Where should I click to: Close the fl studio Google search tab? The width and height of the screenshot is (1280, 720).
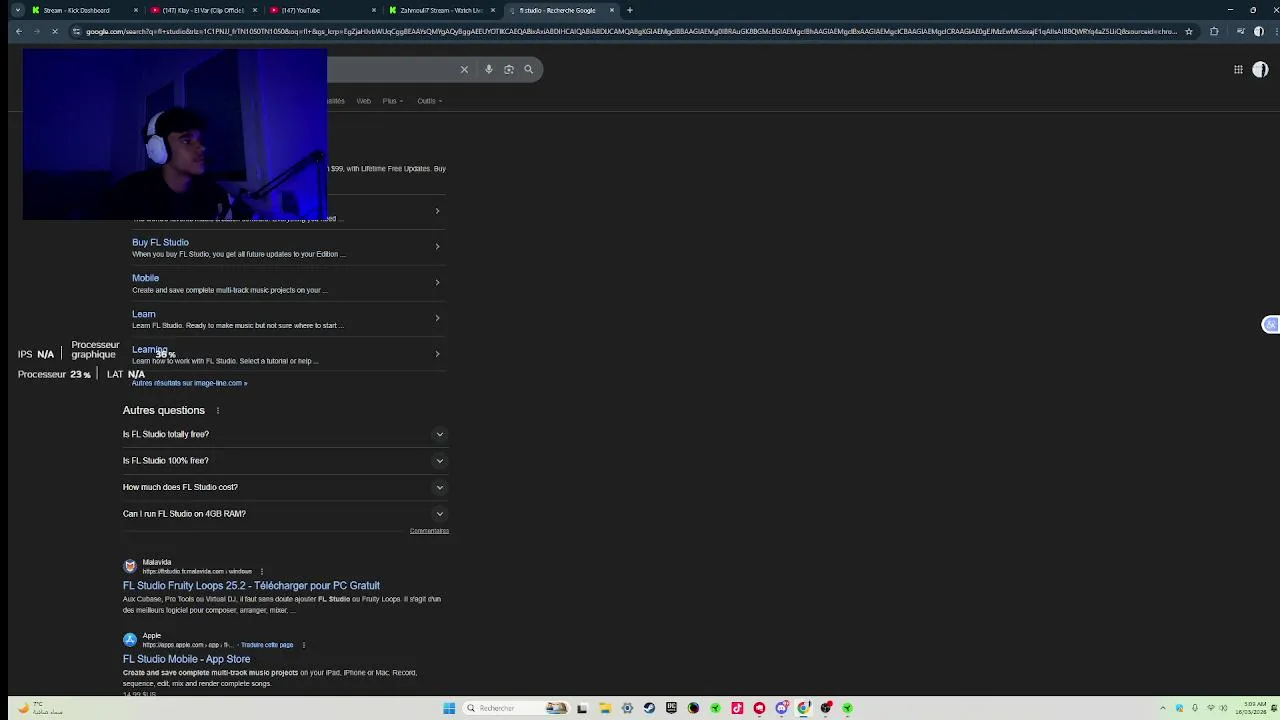(612, 10)
